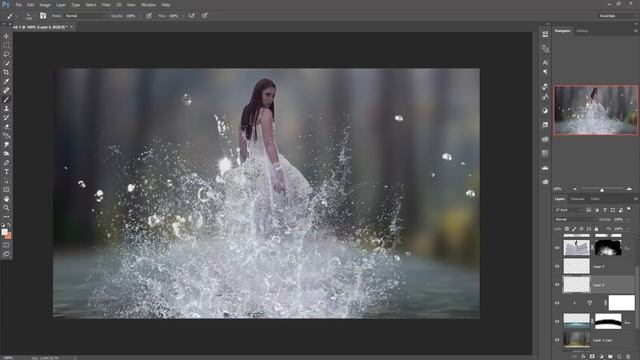Switch to the Histogram tab
Screen dimensions: 640x360
click(x=582, y=31)
